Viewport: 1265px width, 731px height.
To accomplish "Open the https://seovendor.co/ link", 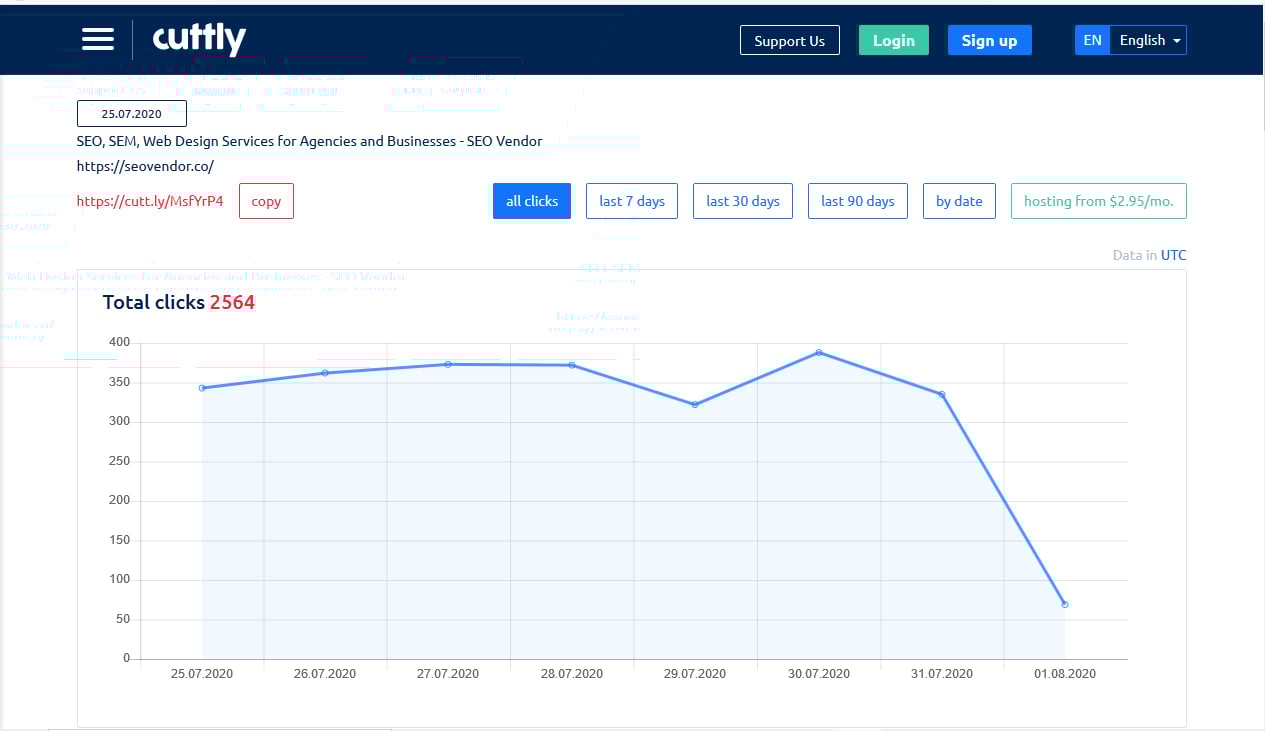I will [x=145, y=166].
